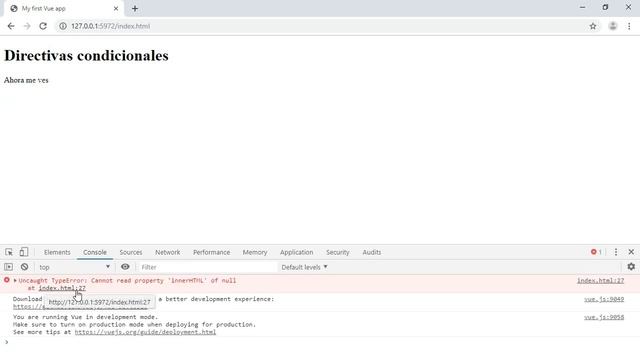
Task: Open the top context dropdown
Action: click(x=74, y=267)
